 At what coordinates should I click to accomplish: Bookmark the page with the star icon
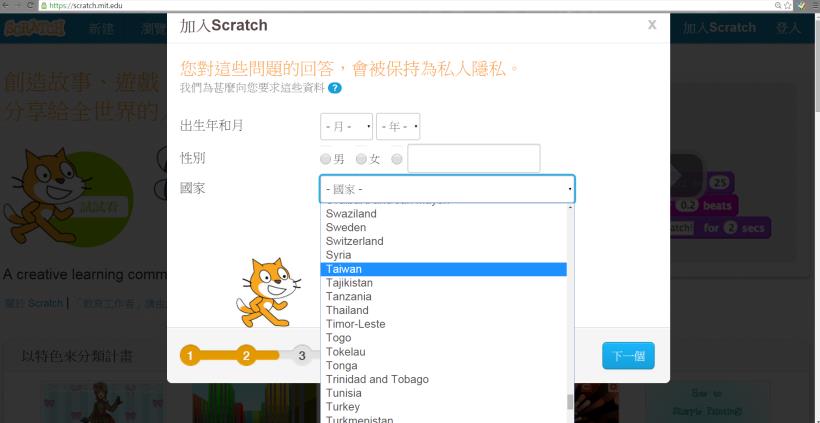[x=788, y=5]
